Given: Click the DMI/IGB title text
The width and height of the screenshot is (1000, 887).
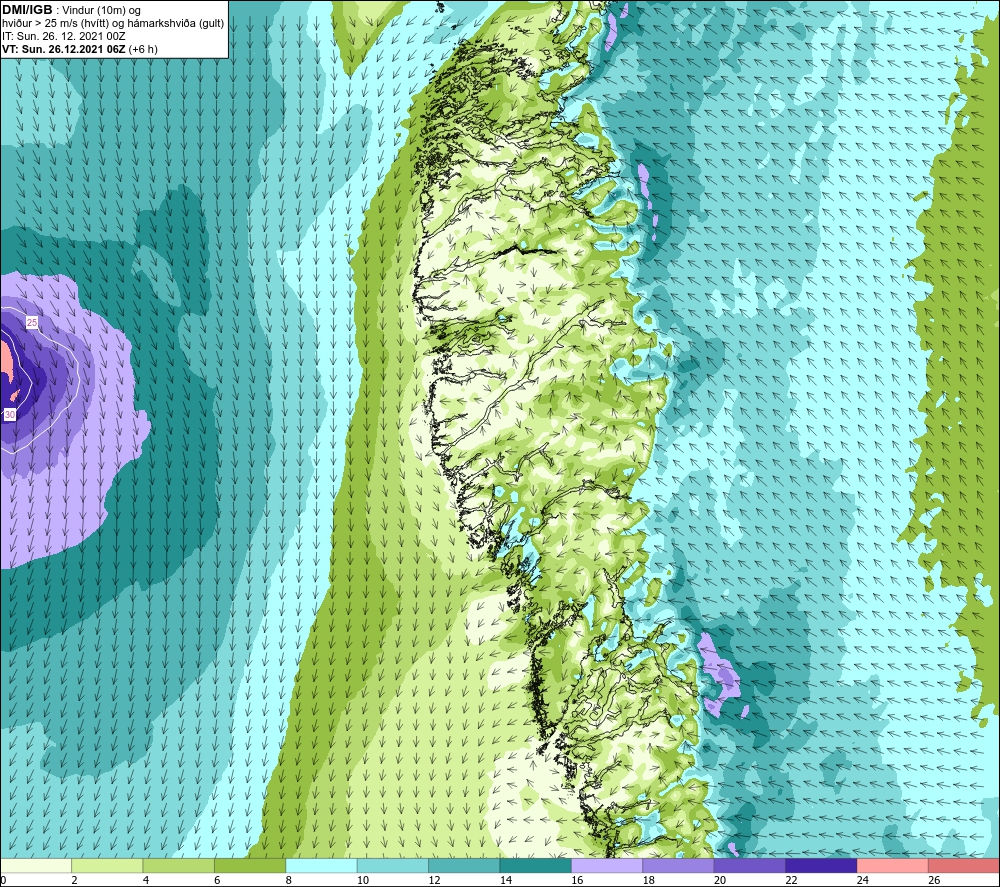Looking at the screenshot, I should 27,10.
